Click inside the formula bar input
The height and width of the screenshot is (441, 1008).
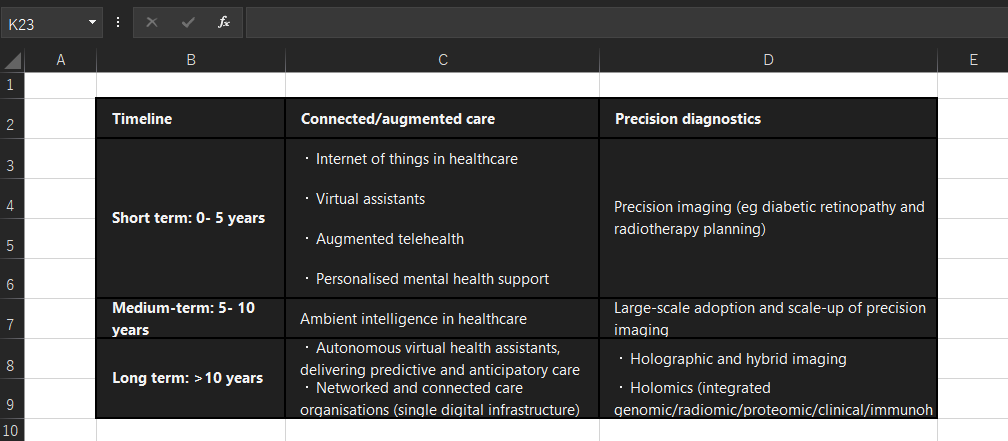[x=620, y=22]
